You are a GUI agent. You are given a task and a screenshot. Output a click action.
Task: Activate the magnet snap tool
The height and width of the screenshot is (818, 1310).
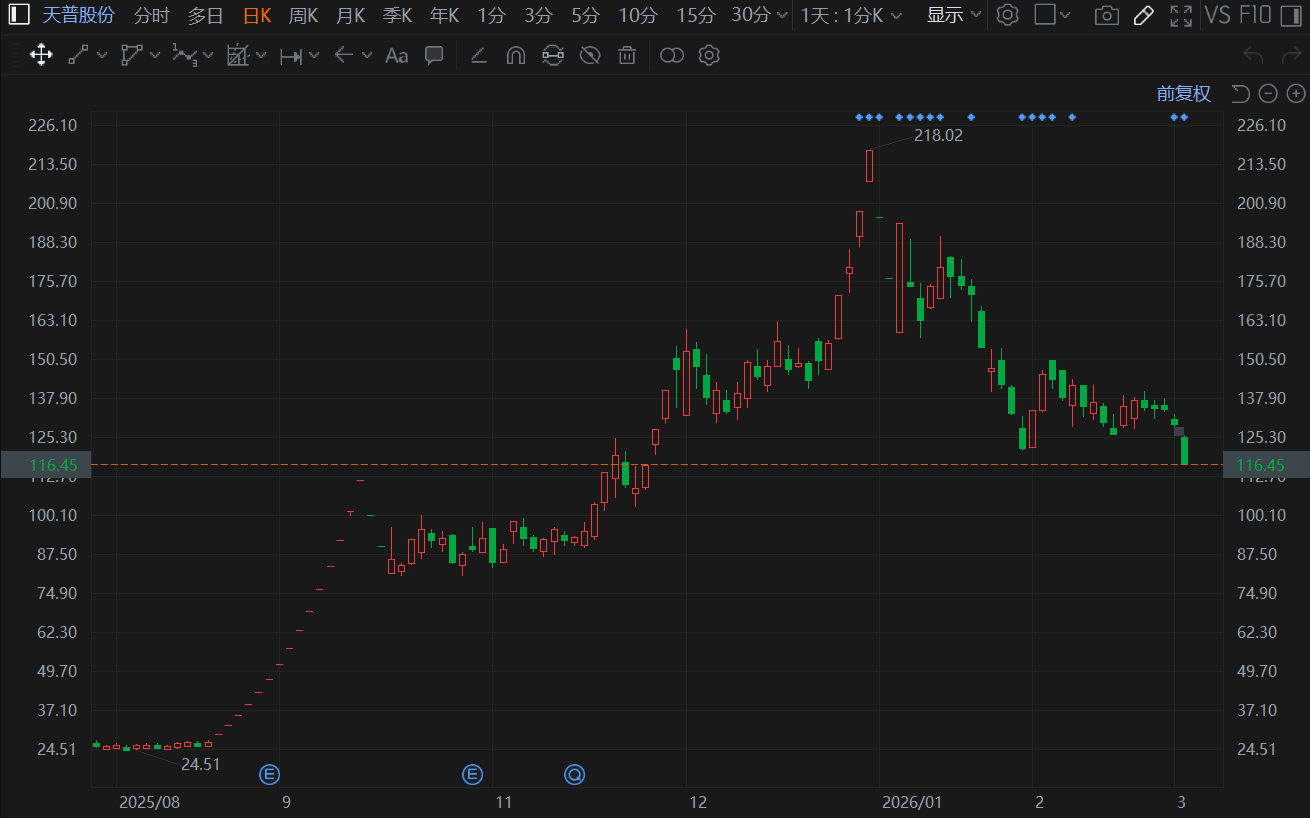[515, 55]
